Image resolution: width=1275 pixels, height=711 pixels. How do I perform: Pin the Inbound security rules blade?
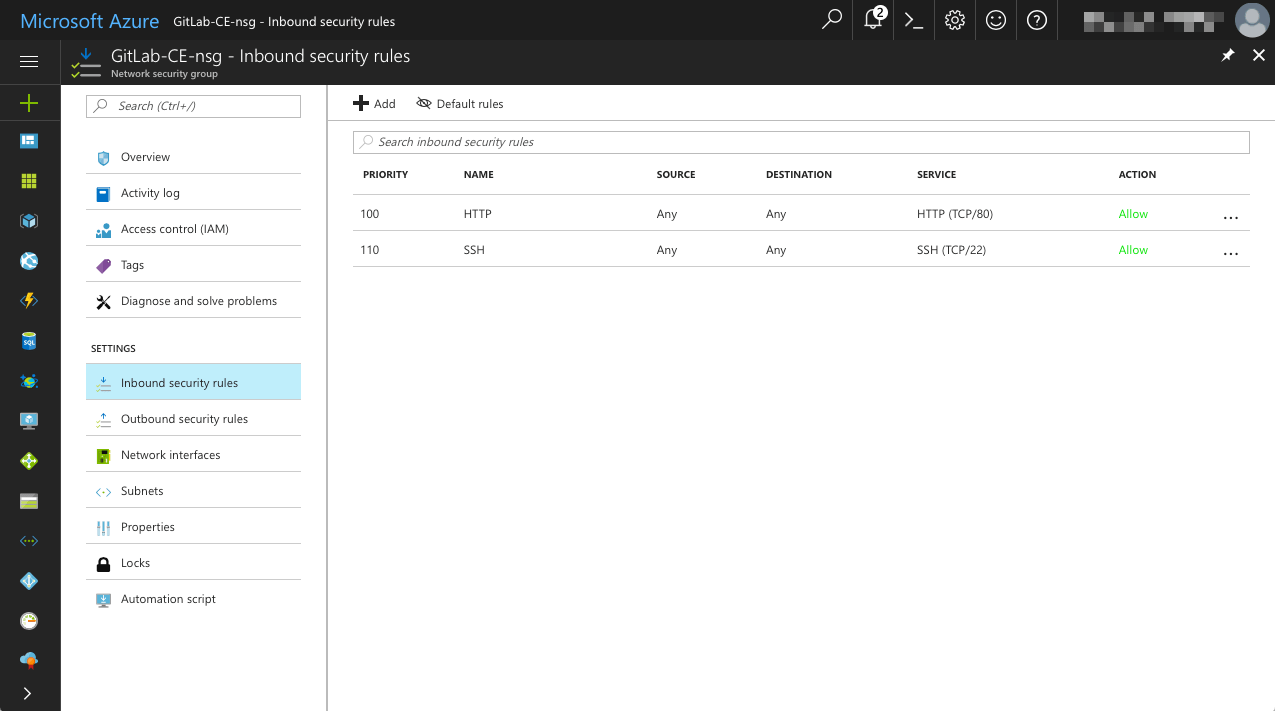click(1228, 55)
